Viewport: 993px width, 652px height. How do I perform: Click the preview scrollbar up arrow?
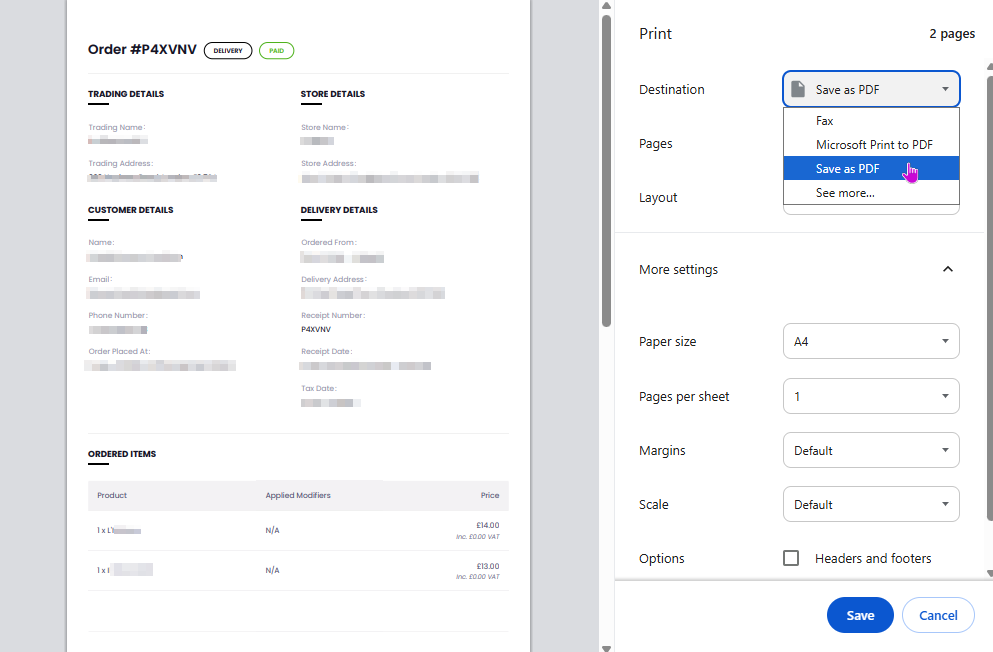606,6
